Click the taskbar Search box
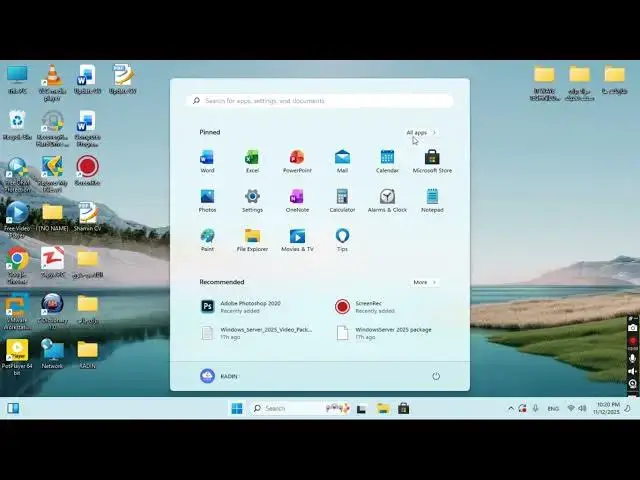 tap(300, 408)
